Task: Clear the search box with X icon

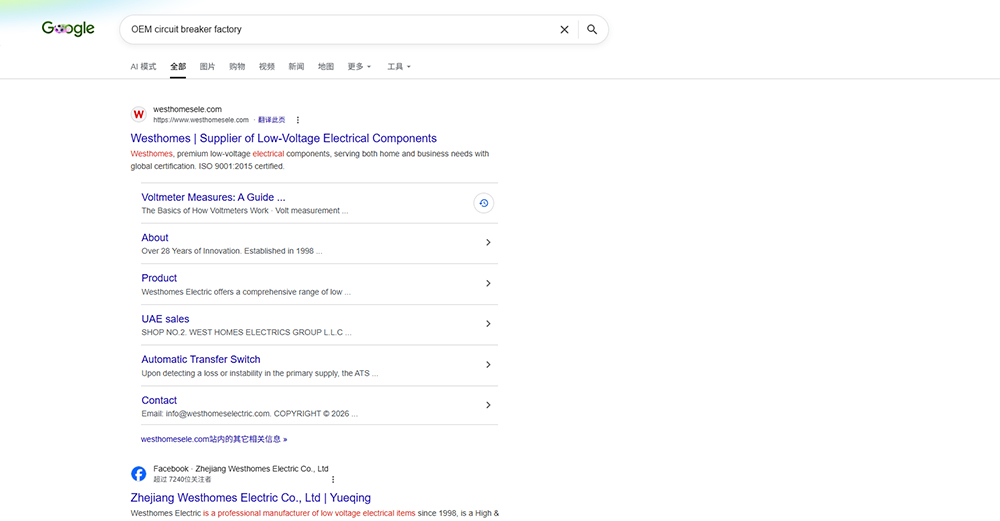Action: [564, 29]
